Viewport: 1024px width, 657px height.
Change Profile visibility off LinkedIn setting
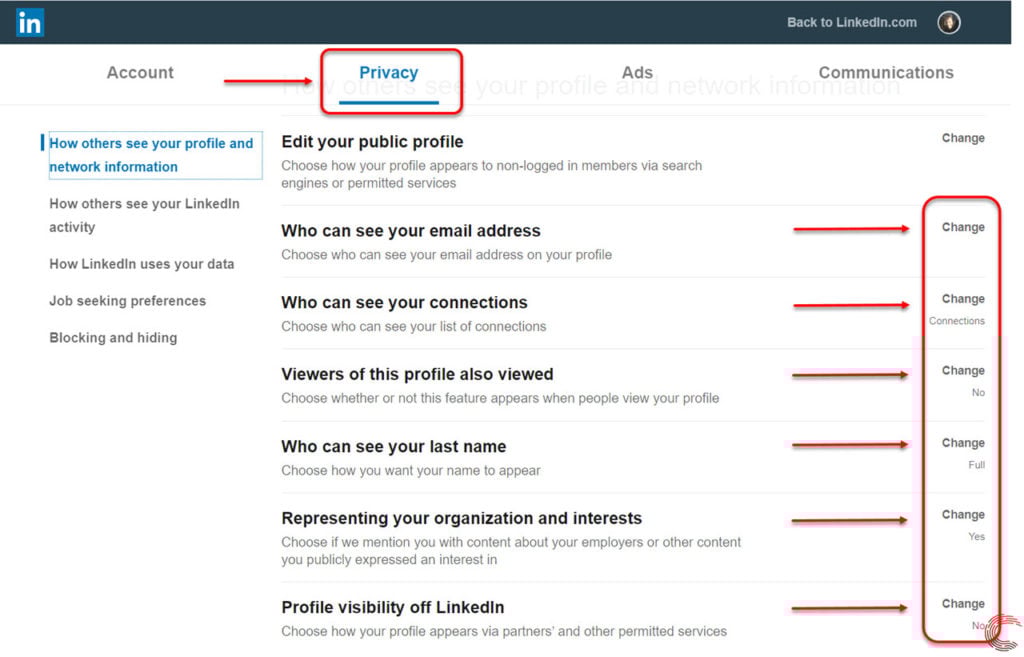point(963,603)
